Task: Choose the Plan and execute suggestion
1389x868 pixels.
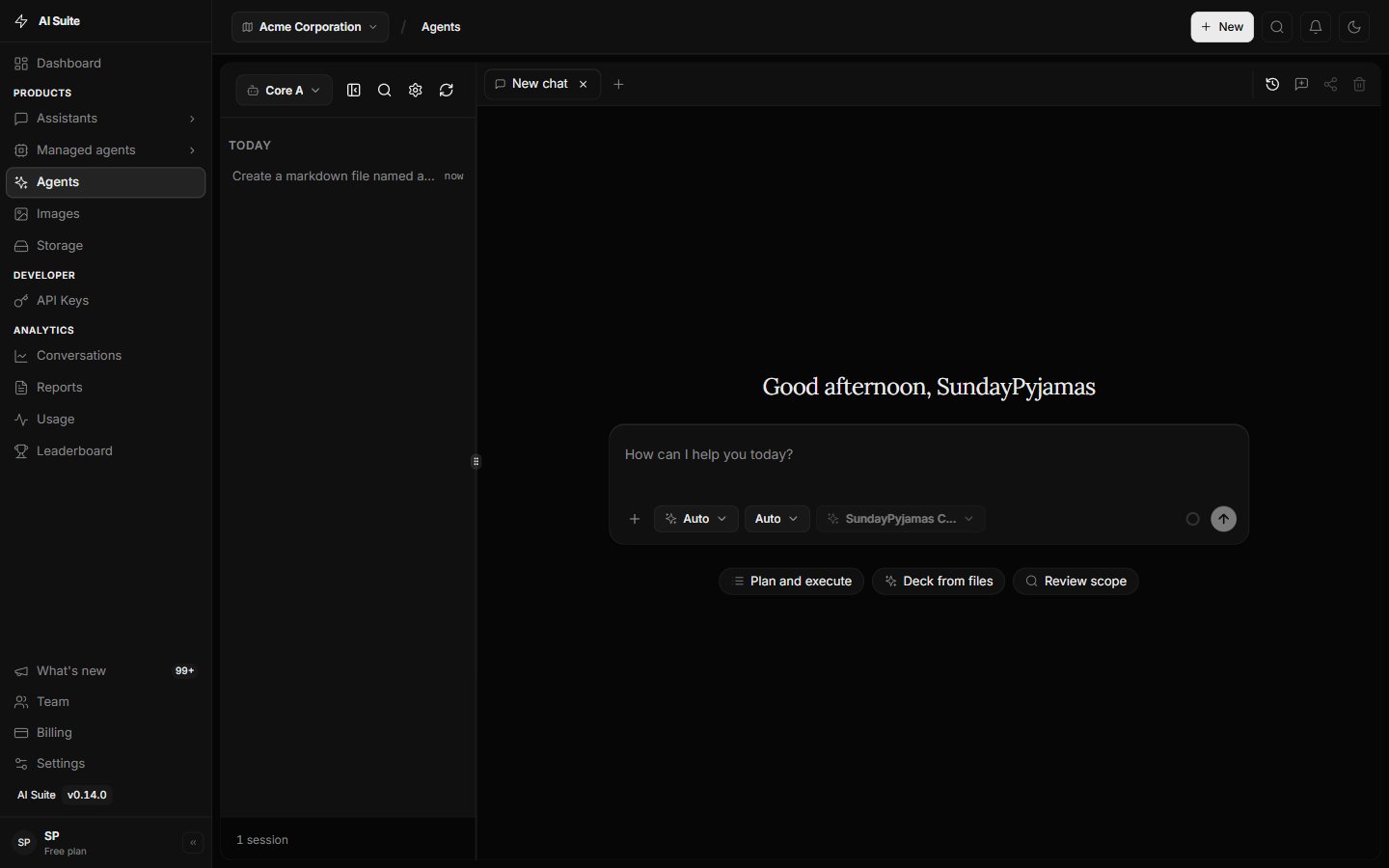Action: coord(792,582)
